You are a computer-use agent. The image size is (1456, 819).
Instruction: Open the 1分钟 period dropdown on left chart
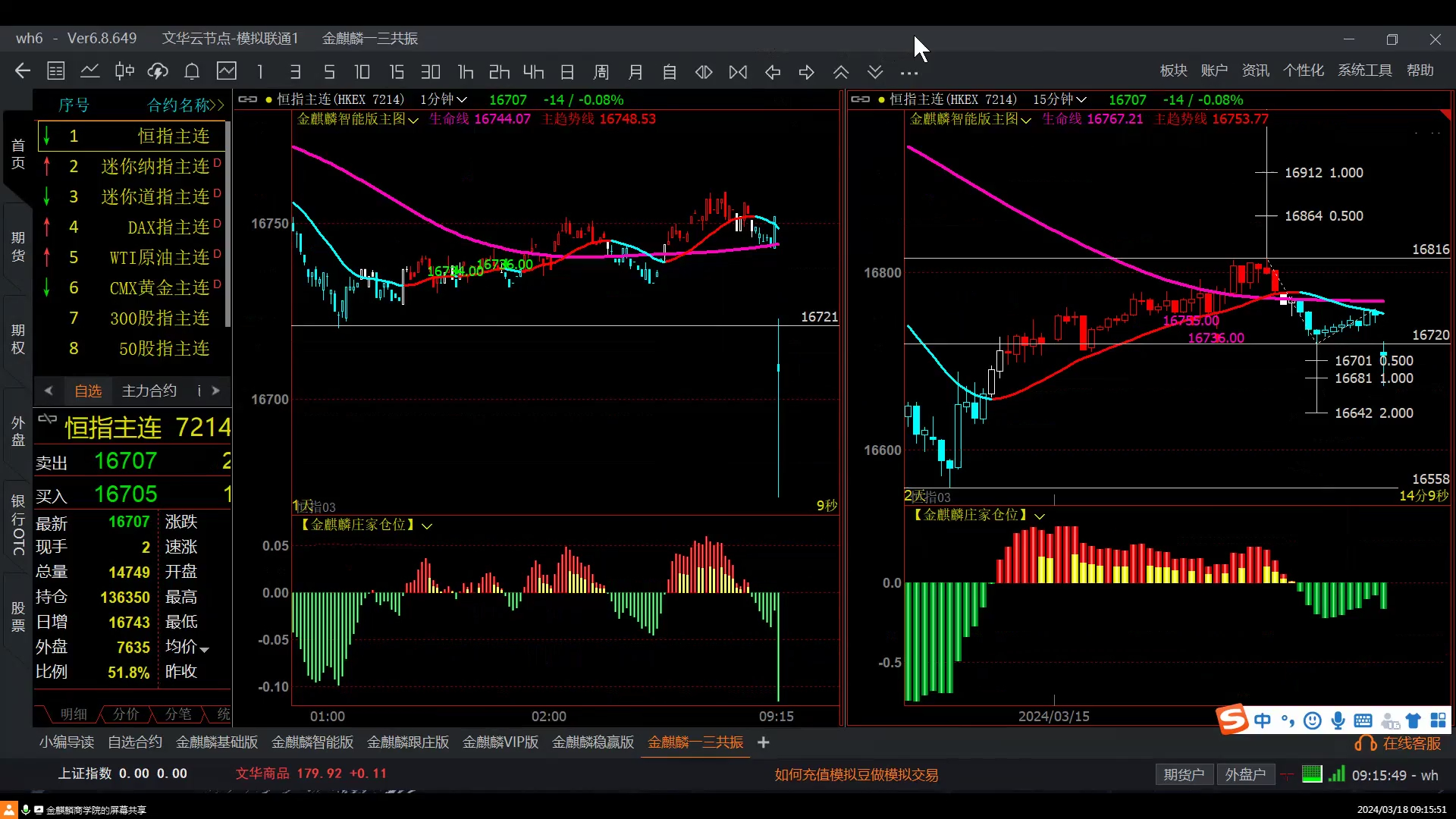[x=444, y=99]
